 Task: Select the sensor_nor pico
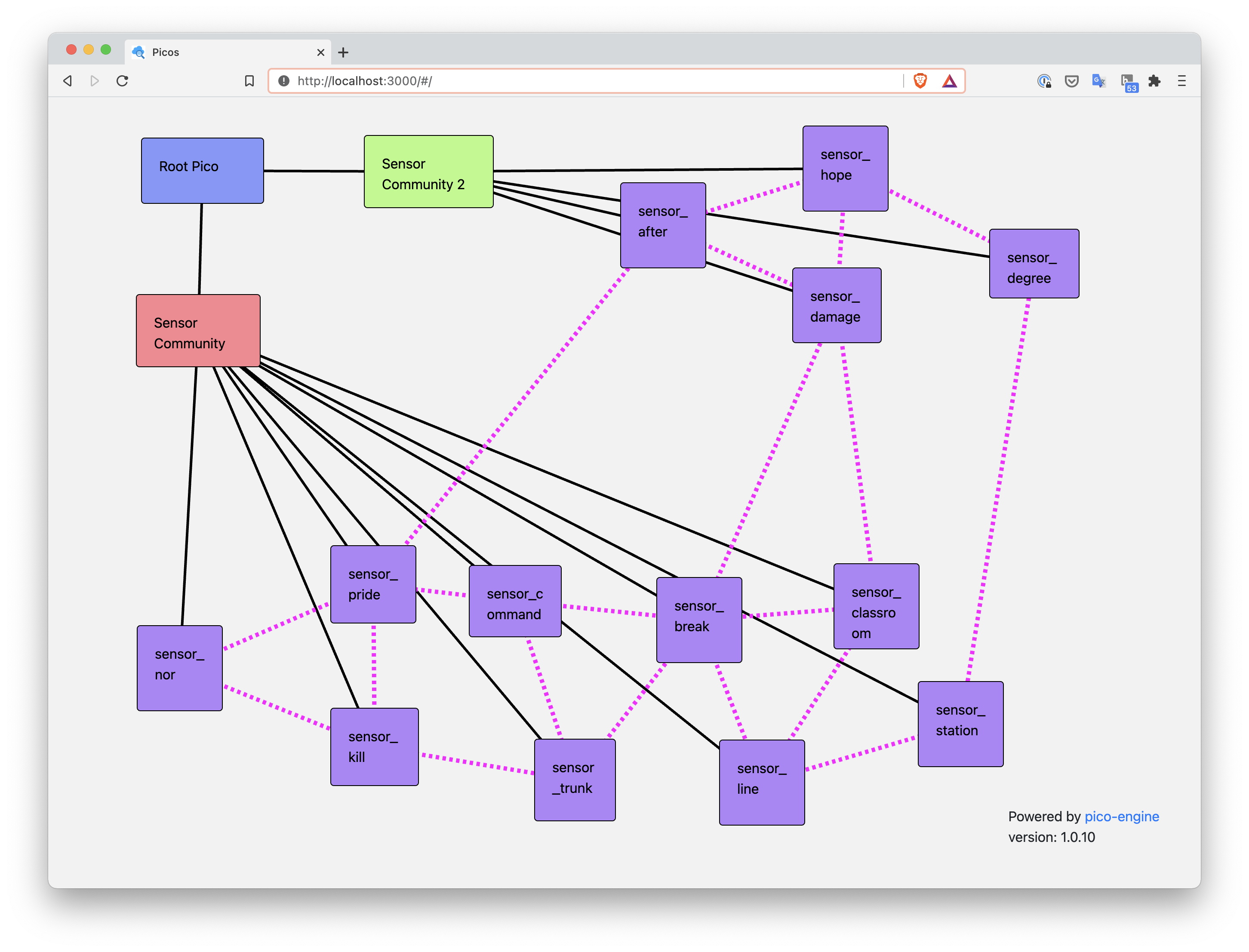click(180, 668)
